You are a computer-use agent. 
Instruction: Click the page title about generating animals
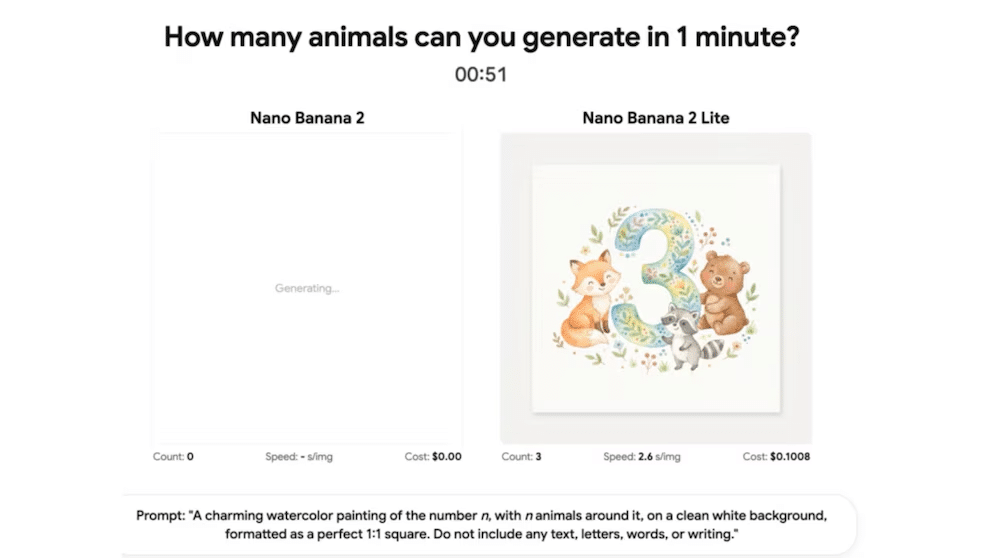click(x=481, y=37)
